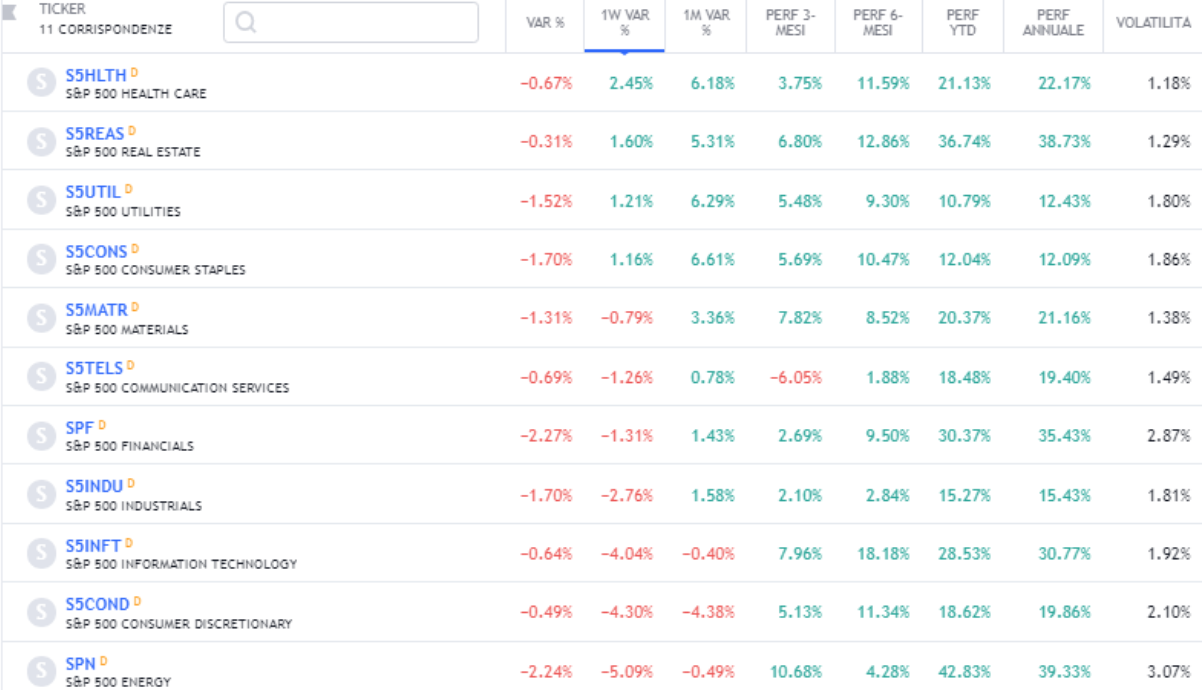Viewport: 1204px width, 690px height.
Task: Open the S5TELS ticker link
Action: 94,368
